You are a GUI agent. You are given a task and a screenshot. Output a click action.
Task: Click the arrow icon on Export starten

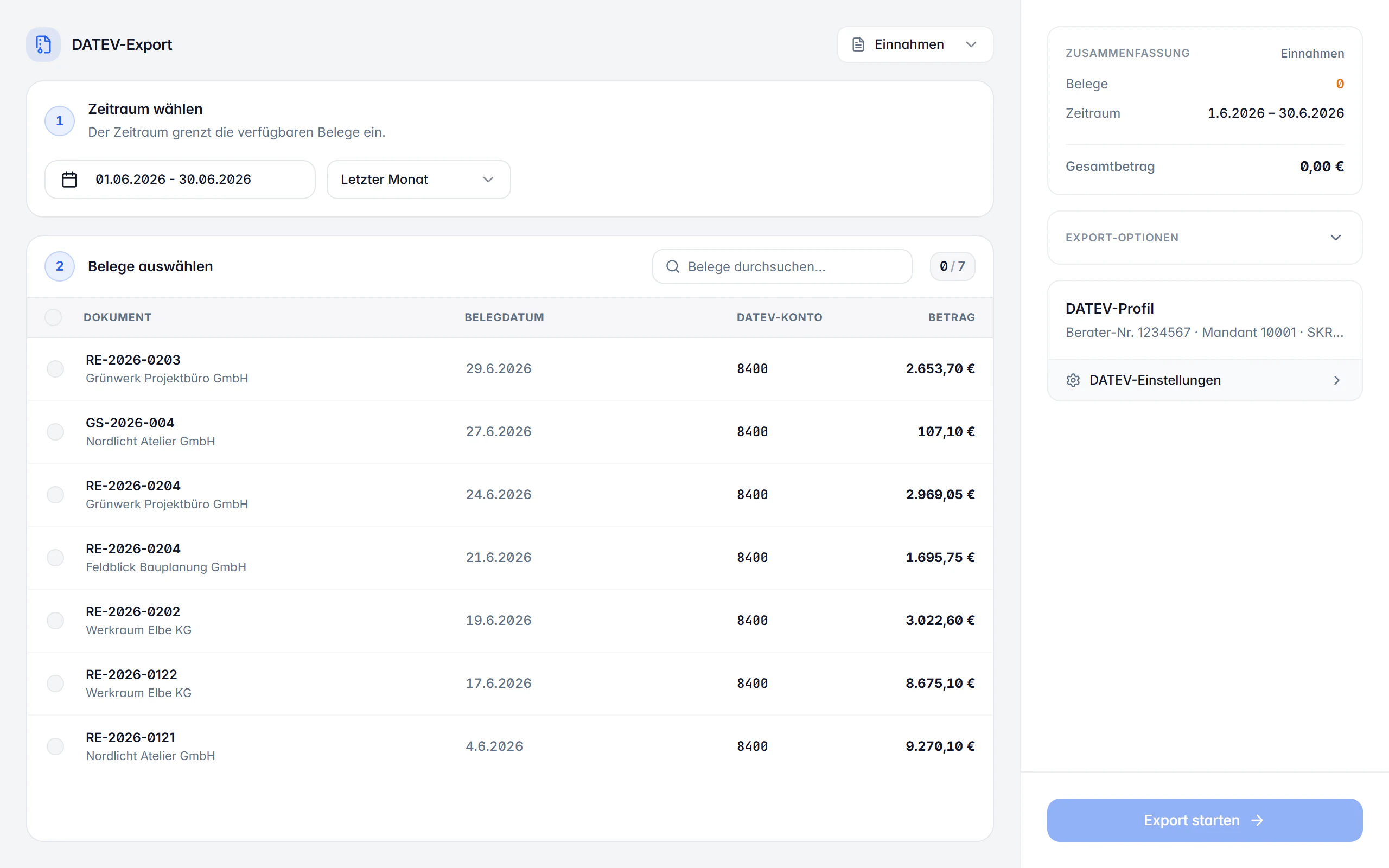pos(1258,820)
